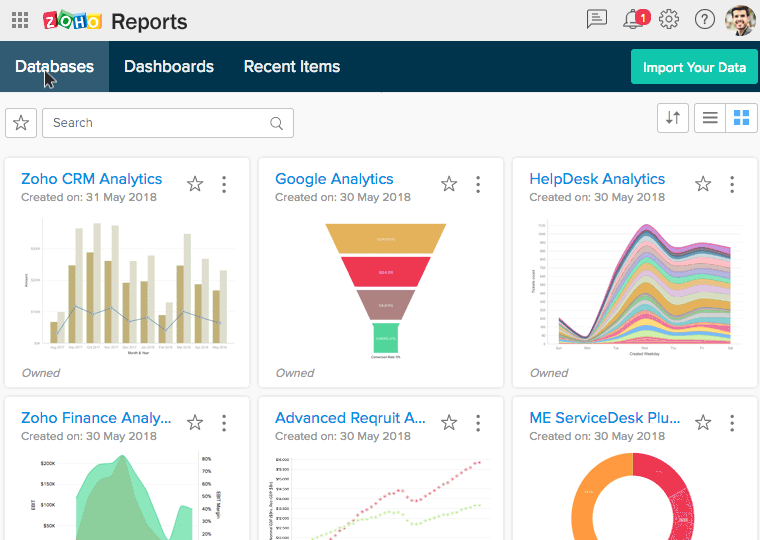760x540 pixels.
Task: Switch to list view
Action: (x=710, y=118)
